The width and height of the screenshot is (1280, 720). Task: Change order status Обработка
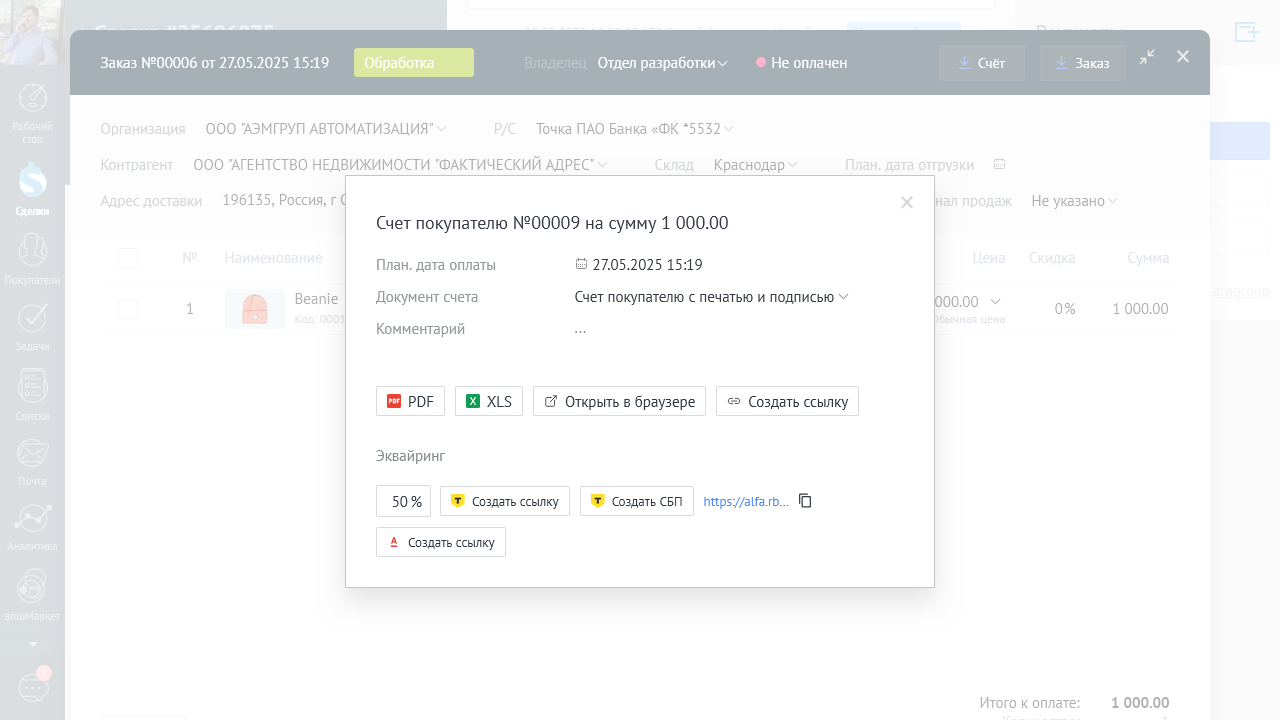(414, 63)
